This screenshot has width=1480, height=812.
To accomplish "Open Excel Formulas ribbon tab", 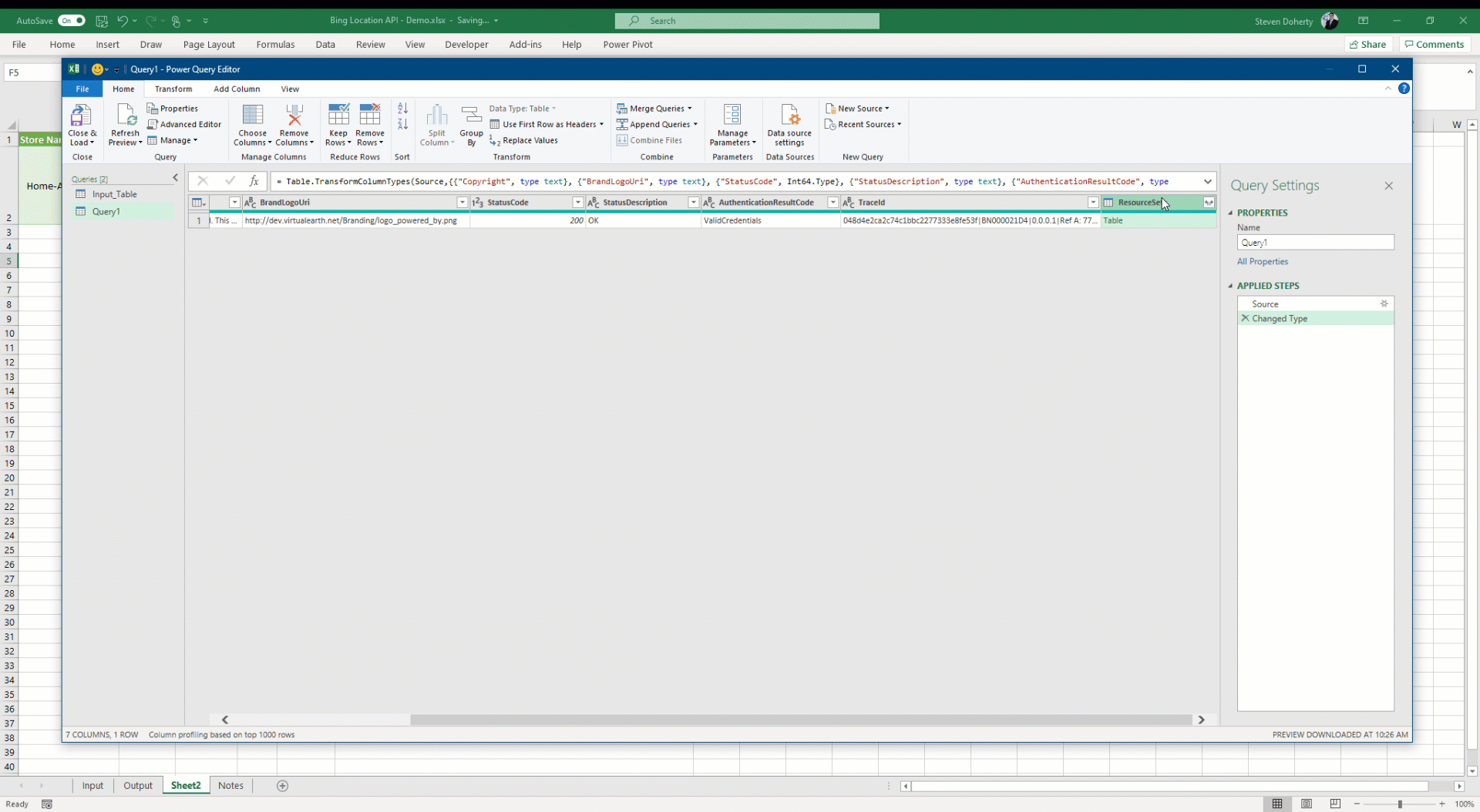I will pos(275,45).
